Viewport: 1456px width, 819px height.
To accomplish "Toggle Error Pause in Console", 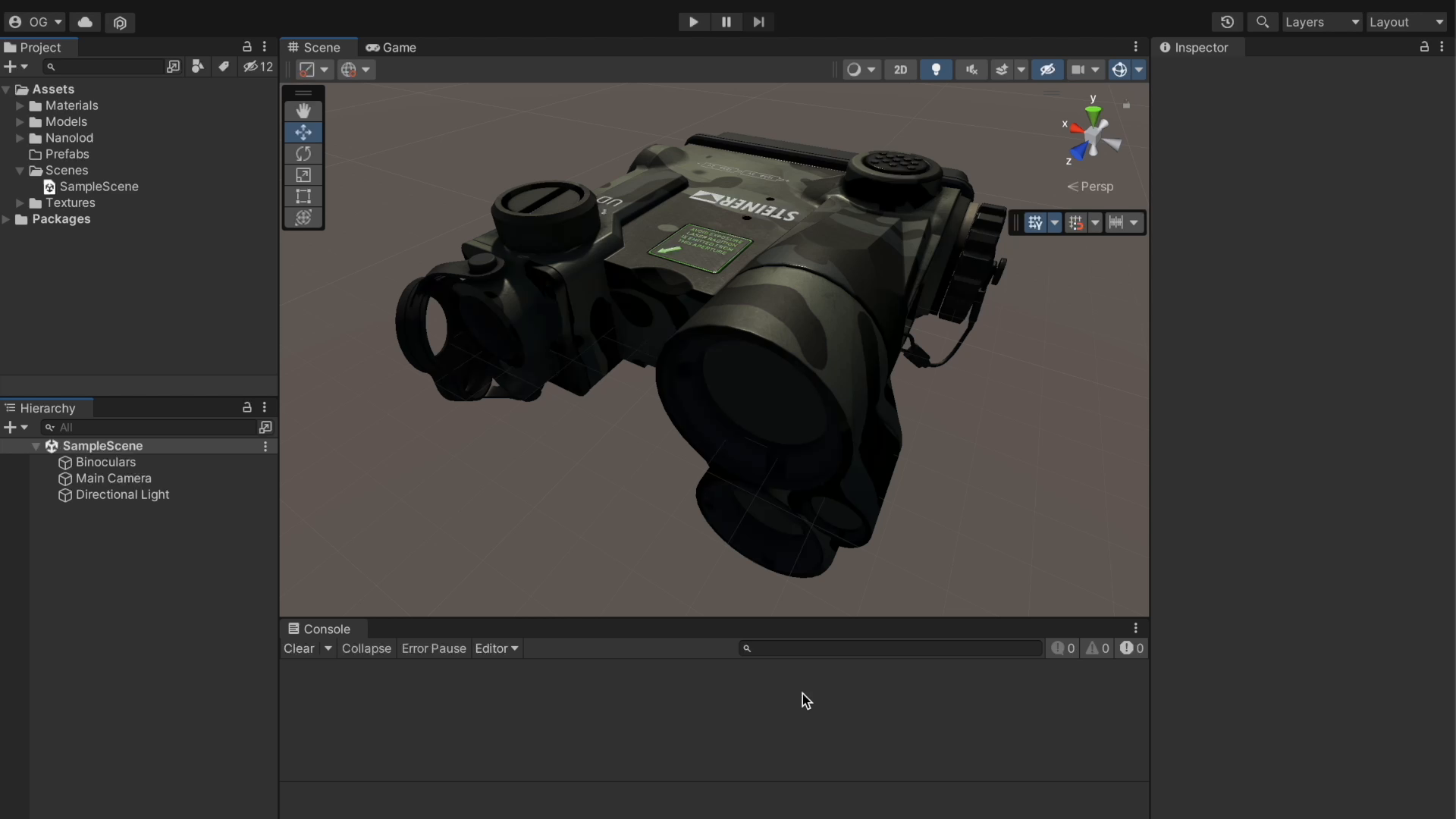I will (x=434, y=649).
